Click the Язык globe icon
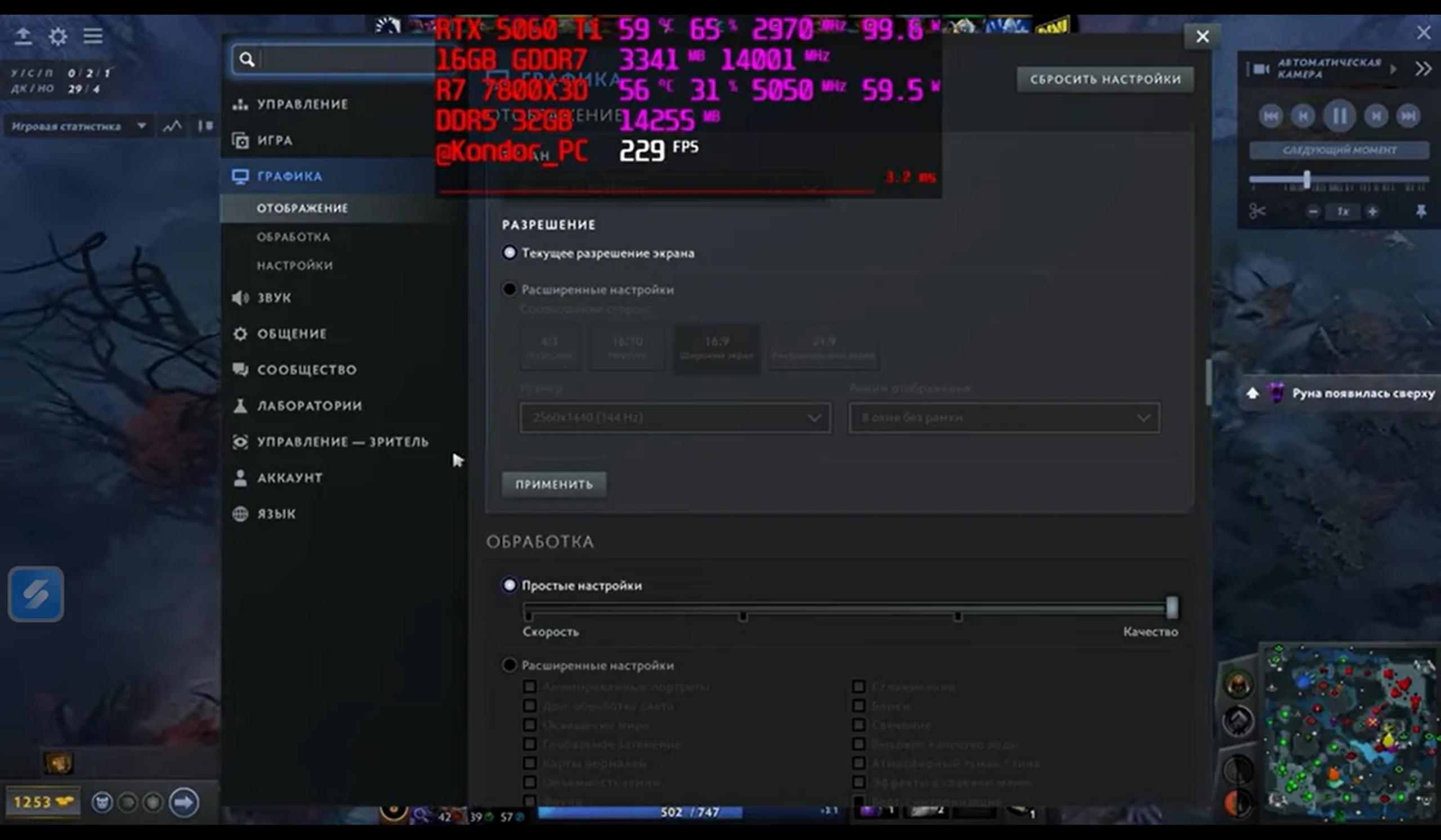1441x840 pixels. click(240, 514)
